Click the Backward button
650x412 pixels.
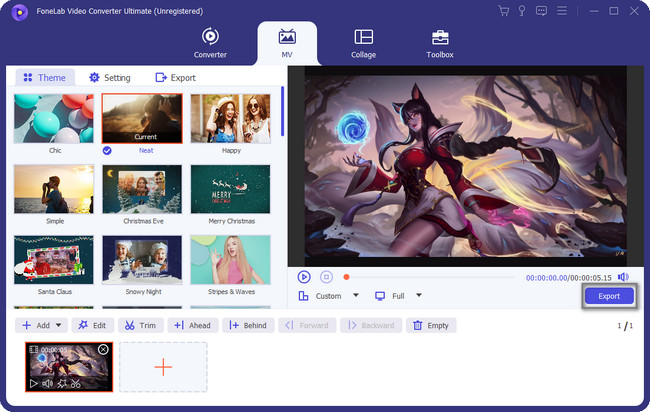tap(371, 325)
